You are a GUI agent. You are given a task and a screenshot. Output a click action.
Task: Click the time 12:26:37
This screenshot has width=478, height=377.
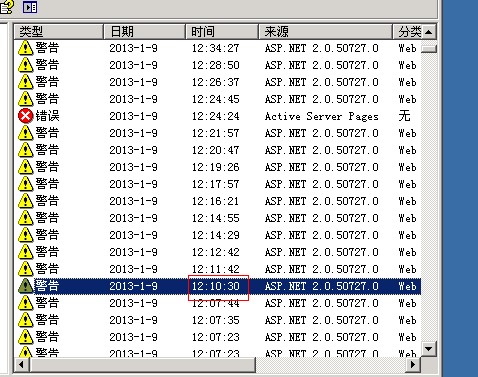(216, 82)
